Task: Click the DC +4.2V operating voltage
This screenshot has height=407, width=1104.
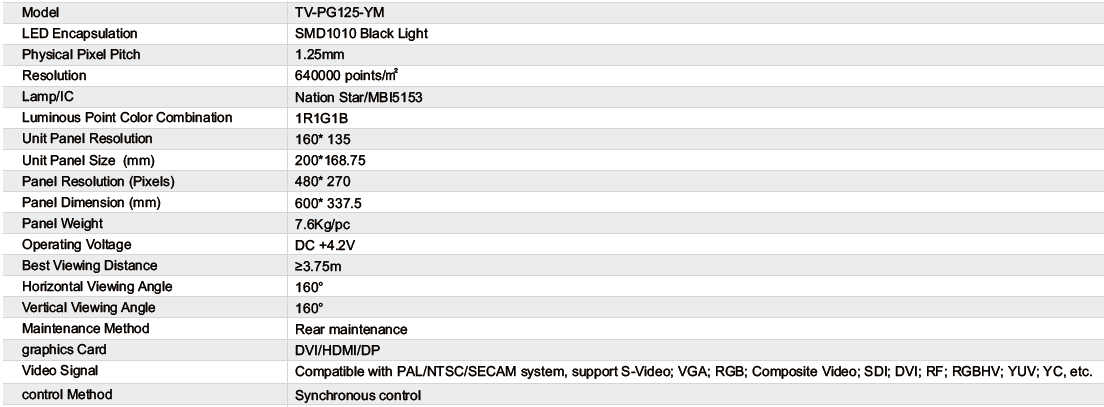Action: (x=322, y=244)
